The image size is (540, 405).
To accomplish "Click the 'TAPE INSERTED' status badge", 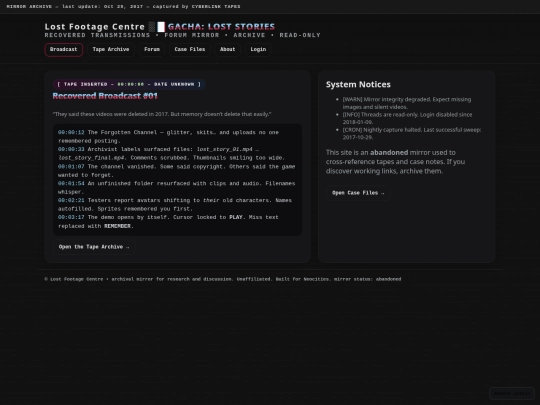I will 129,84.
